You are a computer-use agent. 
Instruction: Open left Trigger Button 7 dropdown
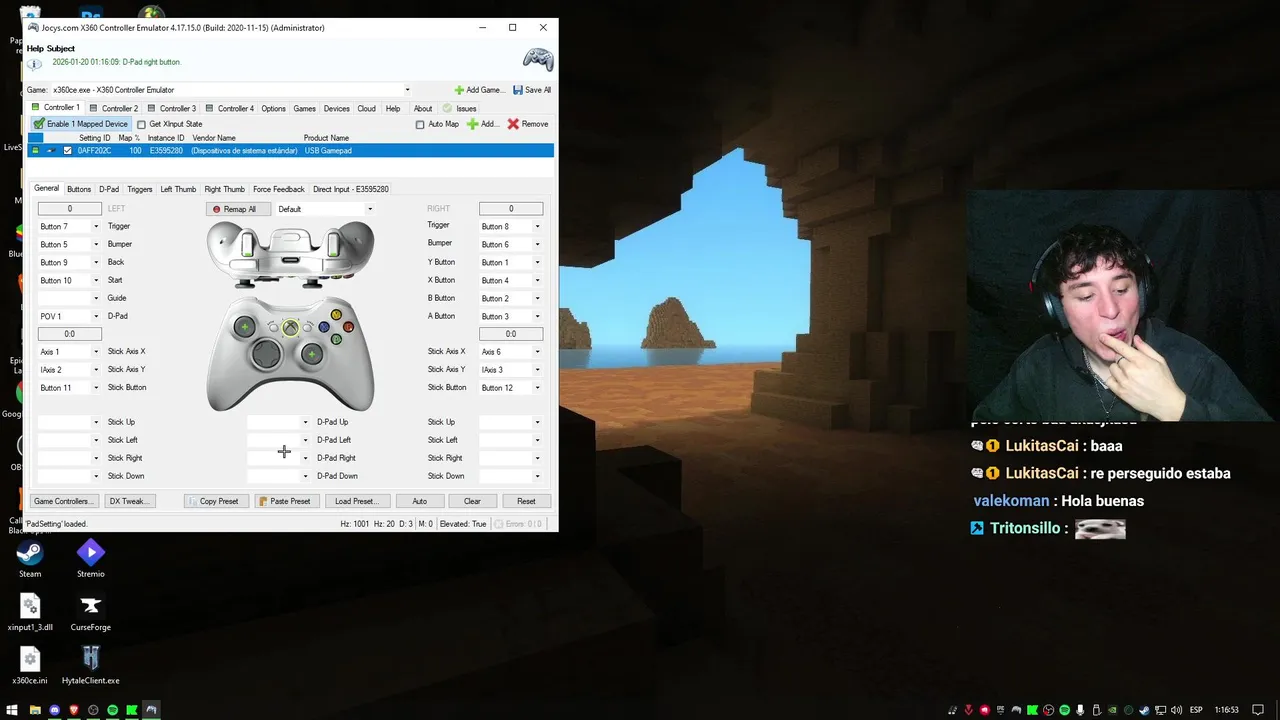coord(69,227)
